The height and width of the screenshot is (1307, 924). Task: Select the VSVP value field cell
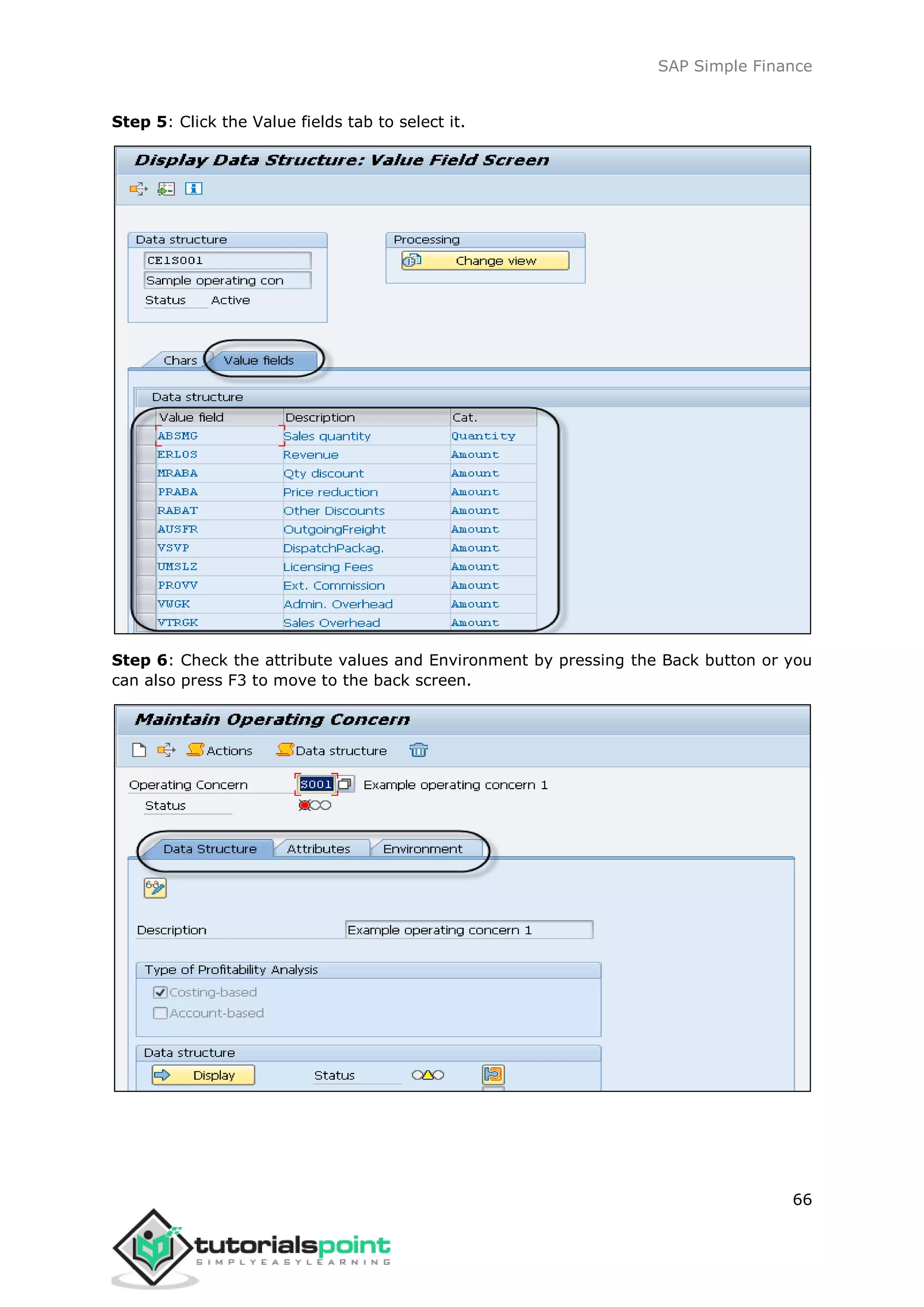(x=220, y=548)
